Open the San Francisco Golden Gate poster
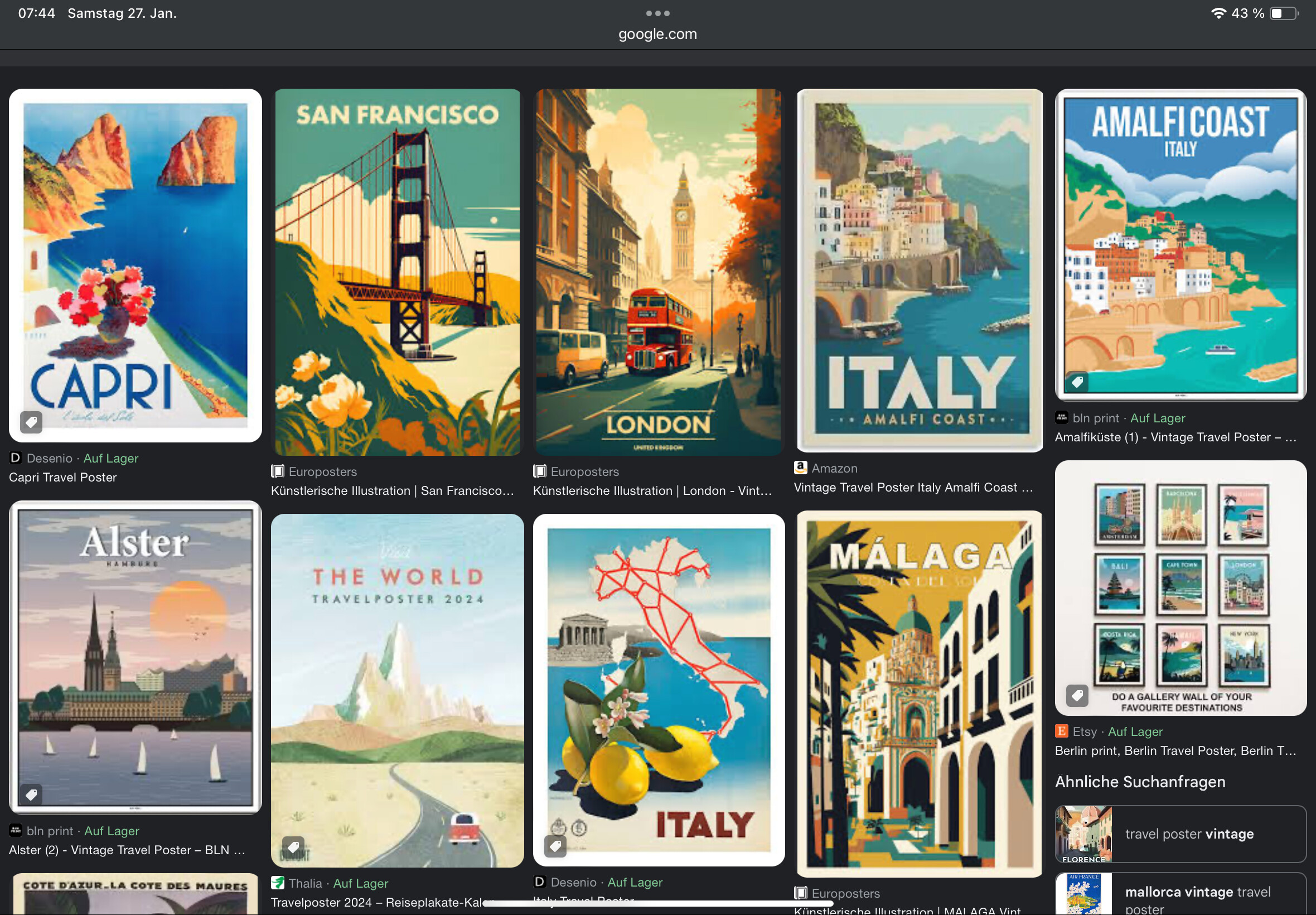The width and height of the screenshot is (1316, 915). 397,272
